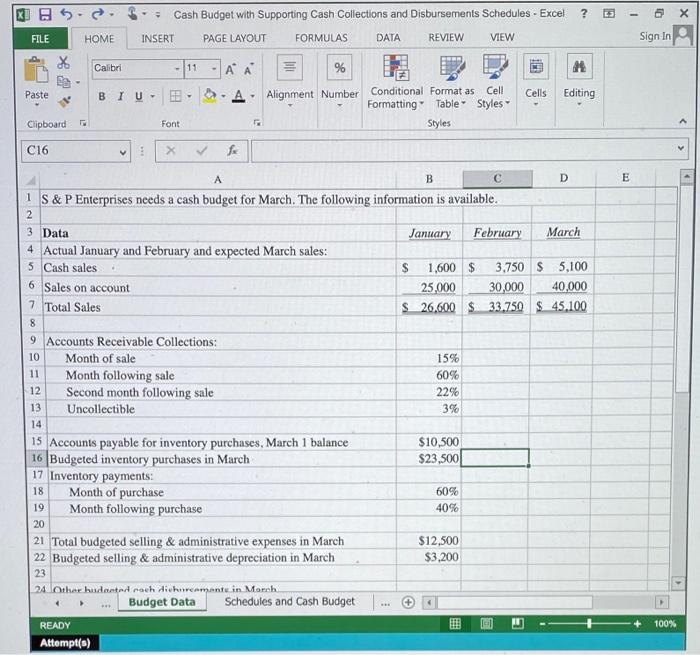Screen dimensions: 700x655
Task: Click the Decrease Font Size icon
Action: 249,69
